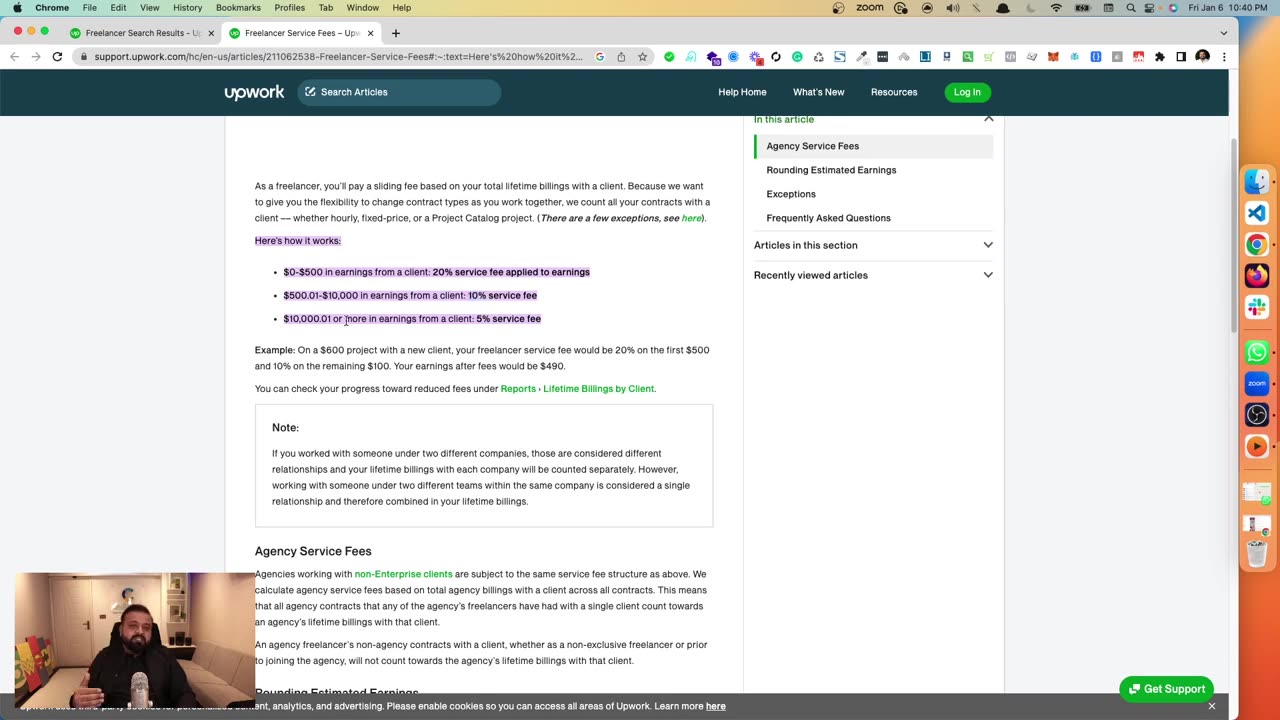Open WhatsApp from the dock
This screenshot has height=720, width=1280.
1257,352
